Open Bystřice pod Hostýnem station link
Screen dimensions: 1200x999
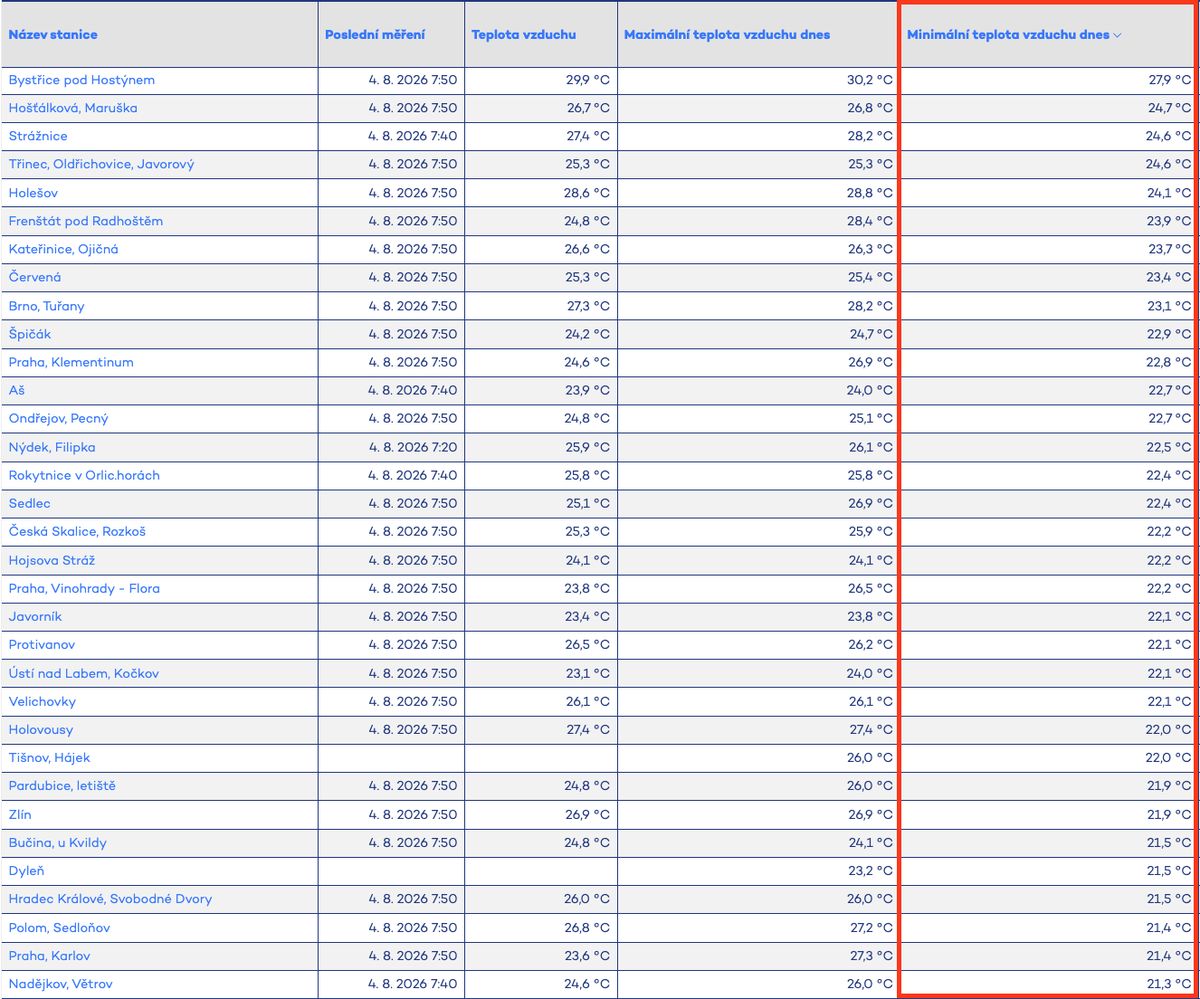click(x=82, y=80)
